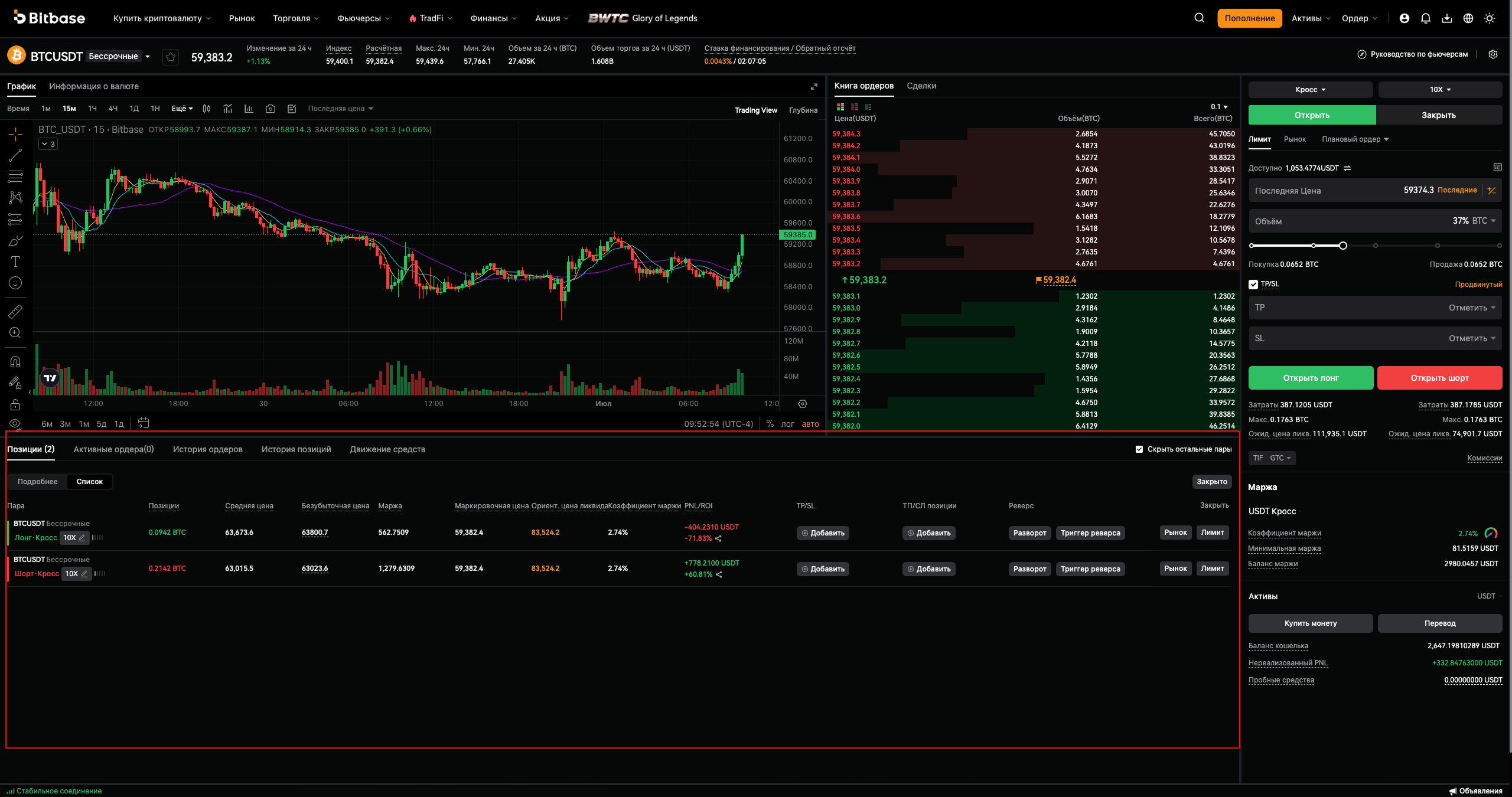Image resolution: width=1512 pixels, height=797 pixels.
Task: Expand the chart to fullscreen
Action: point(814,86)
